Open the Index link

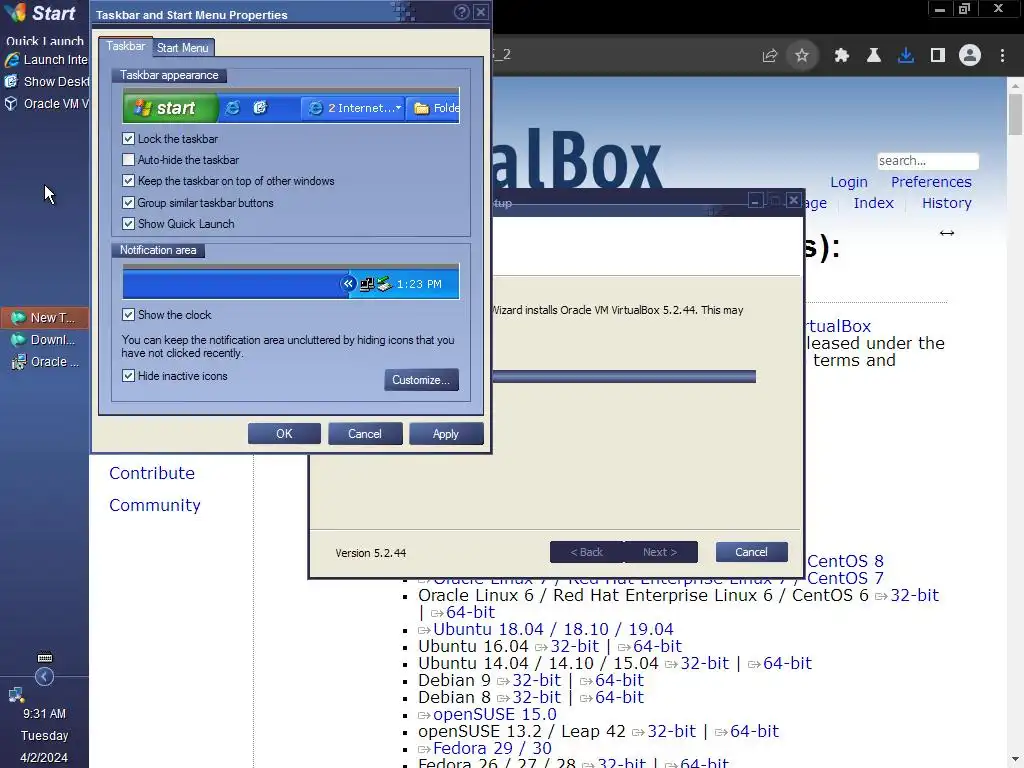873,203
